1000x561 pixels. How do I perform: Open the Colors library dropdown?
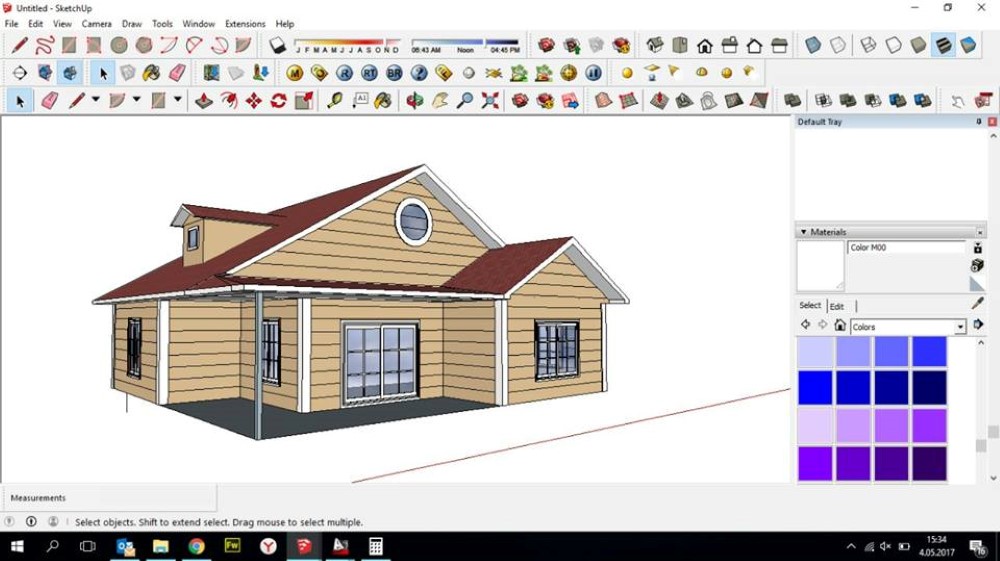click(961, 327)
